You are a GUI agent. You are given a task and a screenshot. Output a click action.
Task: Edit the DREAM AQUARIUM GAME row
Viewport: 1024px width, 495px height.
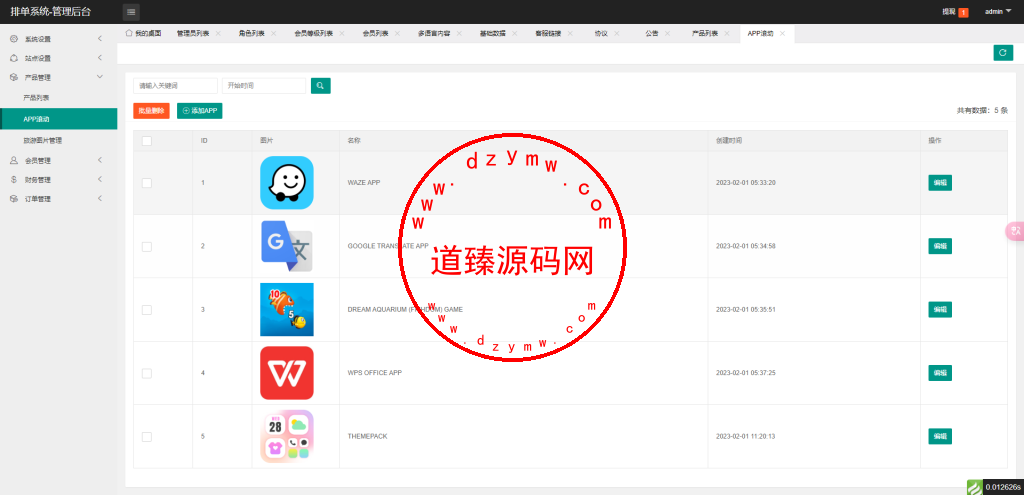pos(940,310)
